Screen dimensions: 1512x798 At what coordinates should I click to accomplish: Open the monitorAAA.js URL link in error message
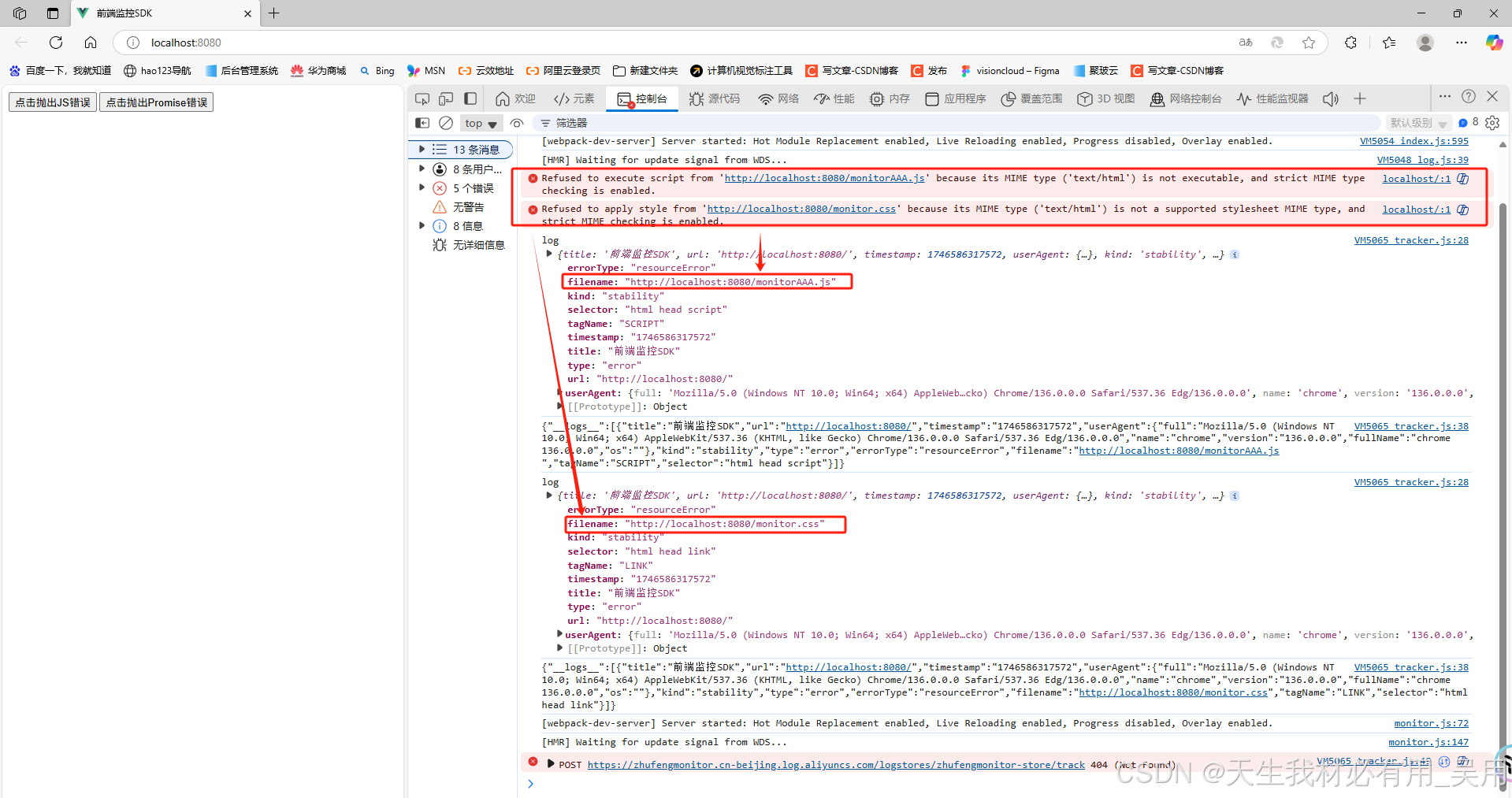pyautogui.click(x=824, y=178)
